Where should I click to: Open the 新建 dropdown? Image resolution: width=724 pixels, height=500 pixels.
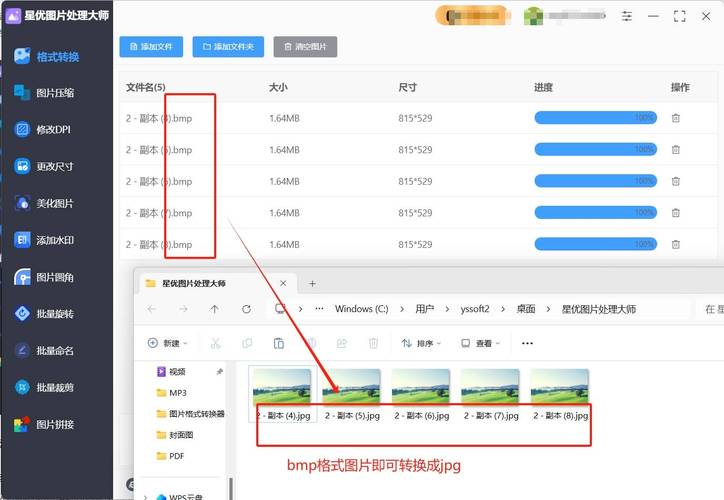point(168,343)
